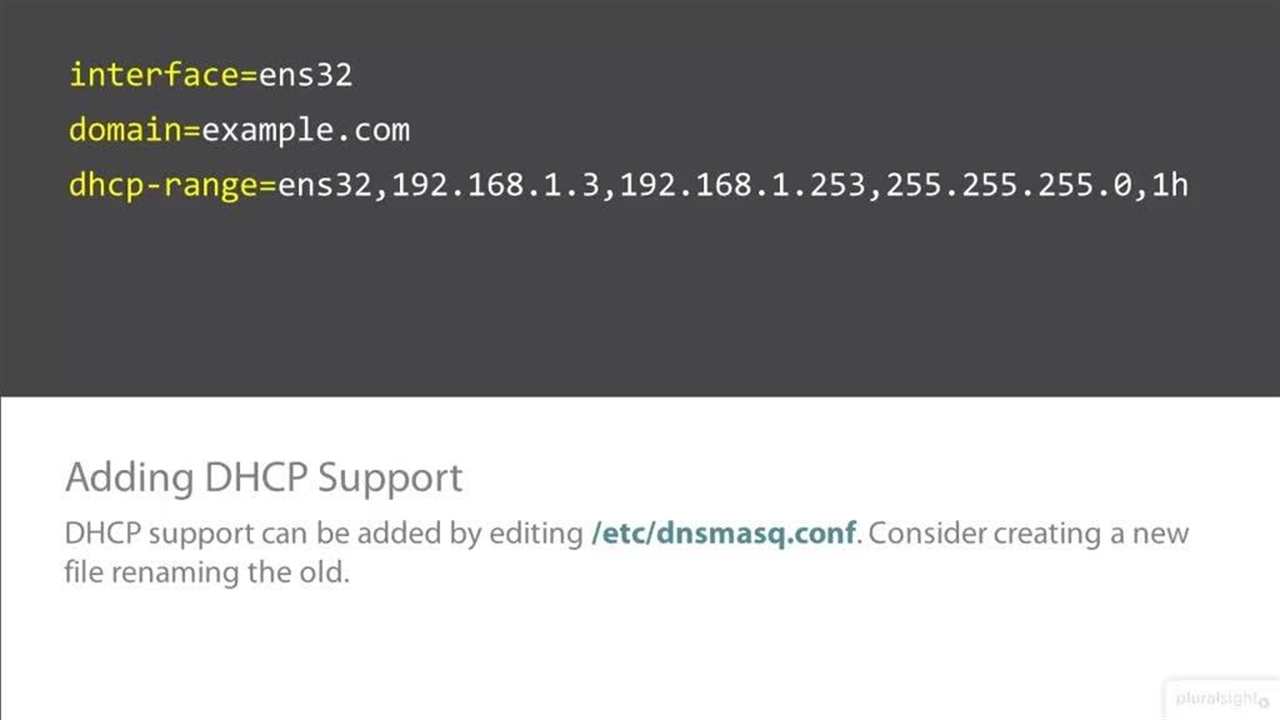Viewport: 1280px width, 720px height.
Task: Select ens32 in the dhcp-range line
Action: 325,185
